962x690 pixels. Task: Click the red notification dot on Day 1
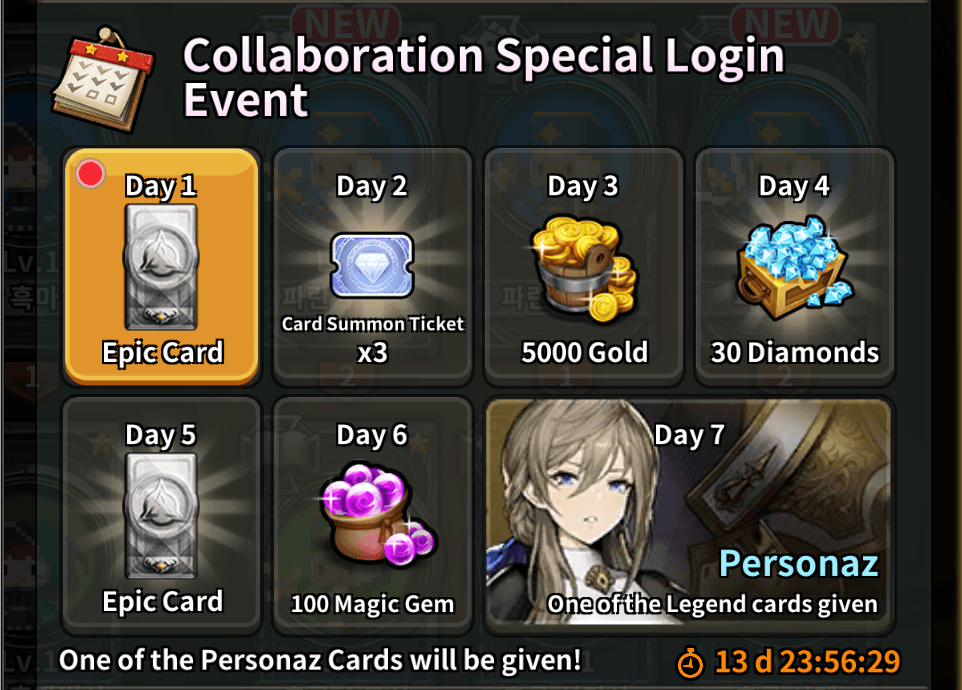pos(90,174)
